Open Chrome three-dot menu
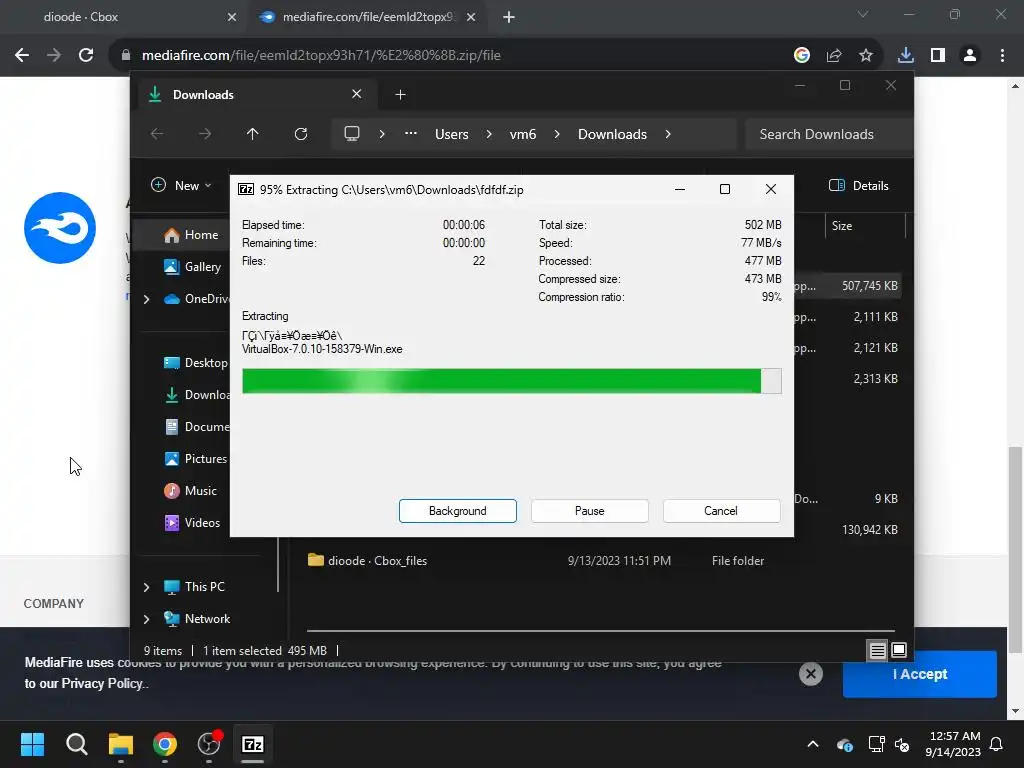The width and height of the screenshot is (1024, 768). click(1002, 56)
